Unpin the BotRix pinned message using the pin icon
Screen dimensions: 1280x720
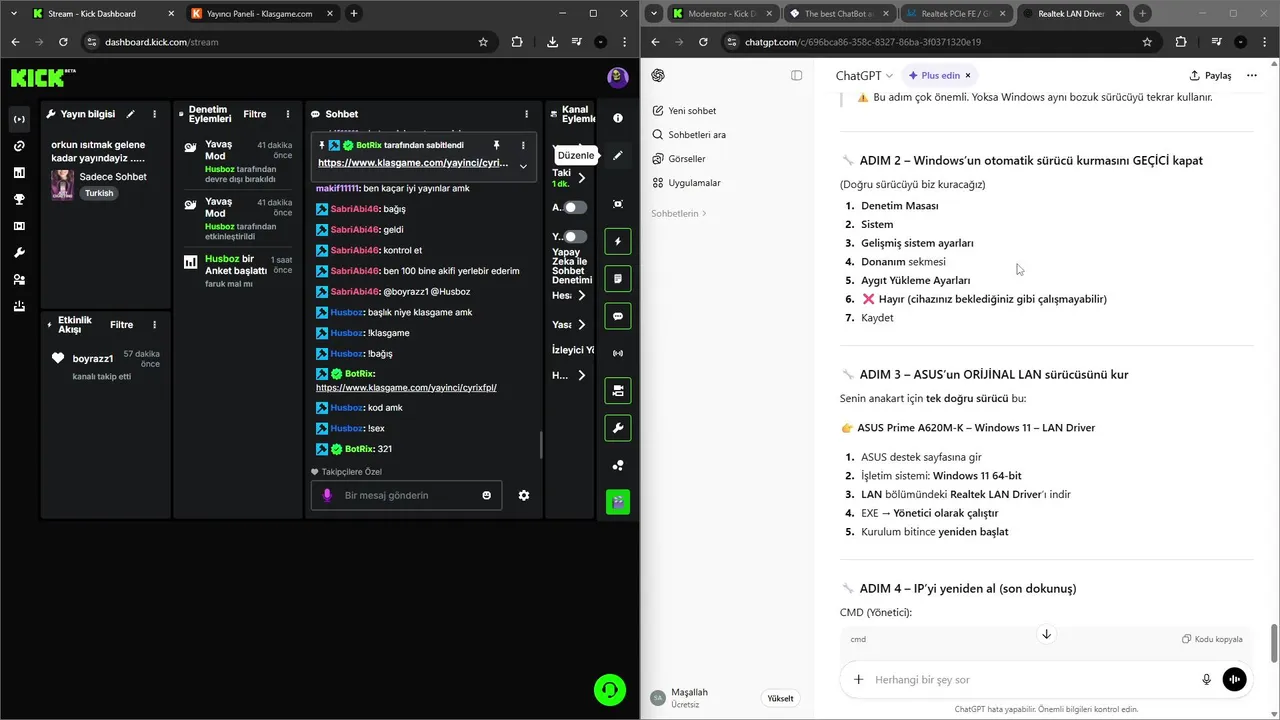pos(496,145)
